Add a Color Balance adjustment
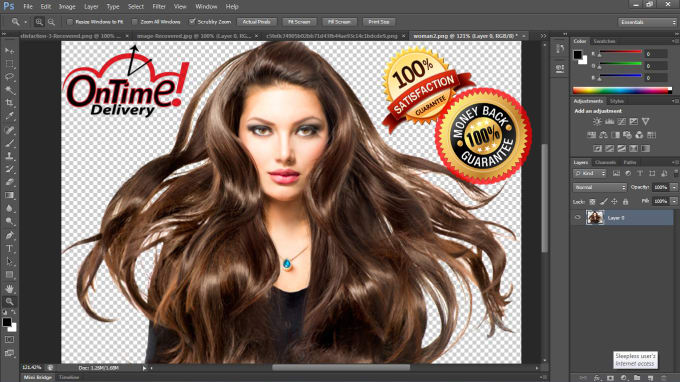This screenshot has width=680, height=382. click(603, 135)
